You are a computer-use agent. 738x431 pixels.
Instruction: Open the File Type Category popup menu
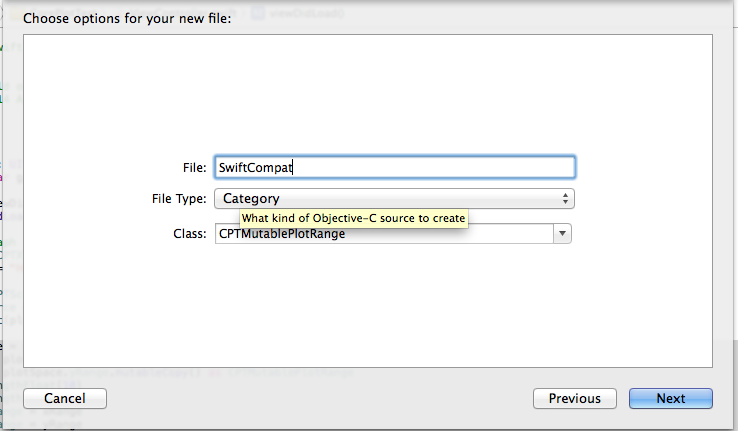click(x=393, y=199)
